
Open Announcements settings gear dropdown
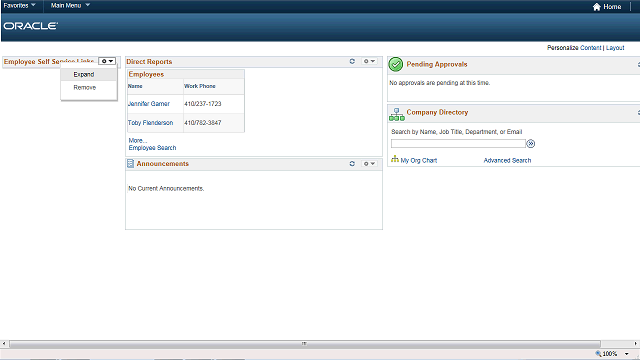click(369, 164)
